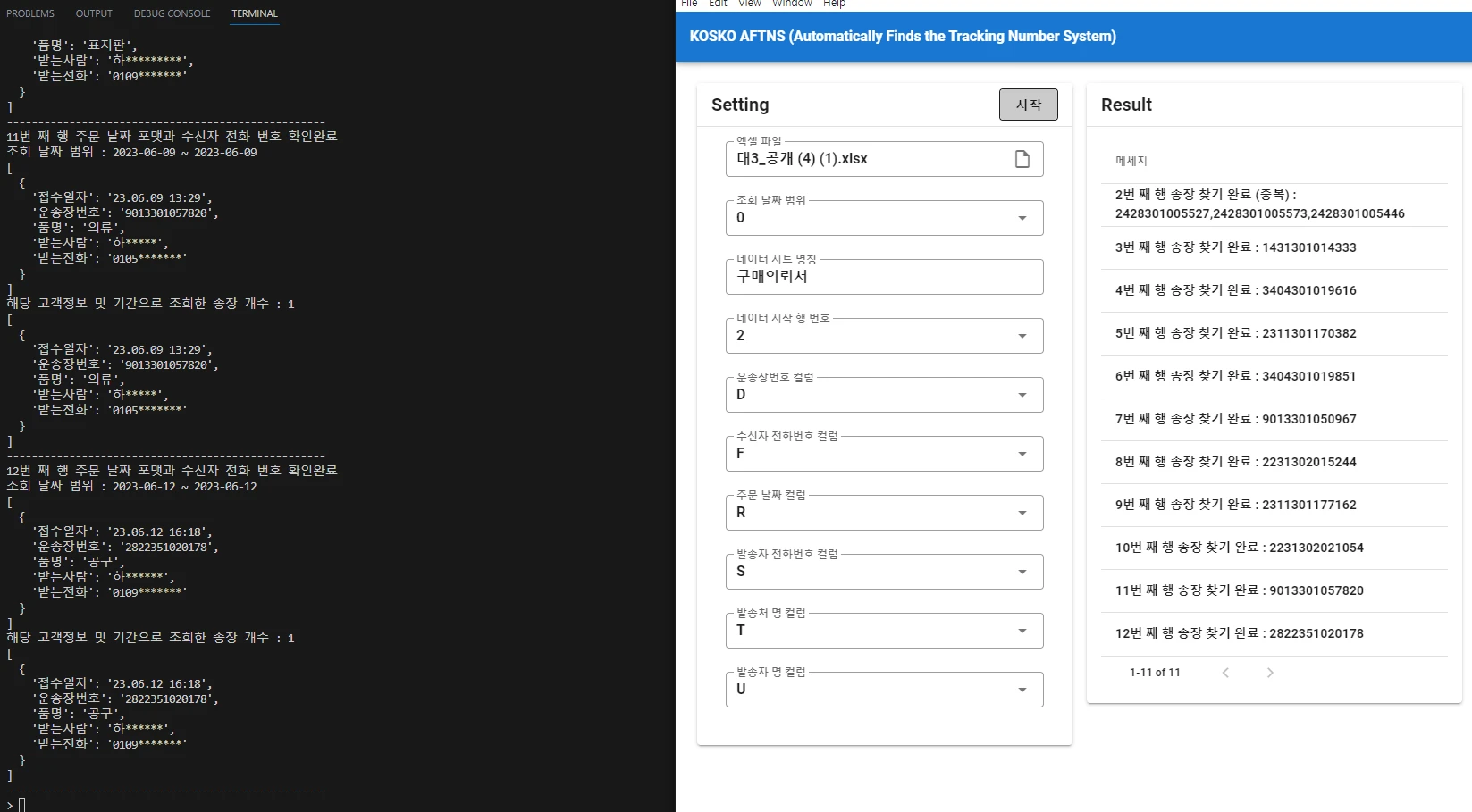Open the 데이터 시작 행 번호 dropdown
1472x812 pixels.
tap(1022, 335)
